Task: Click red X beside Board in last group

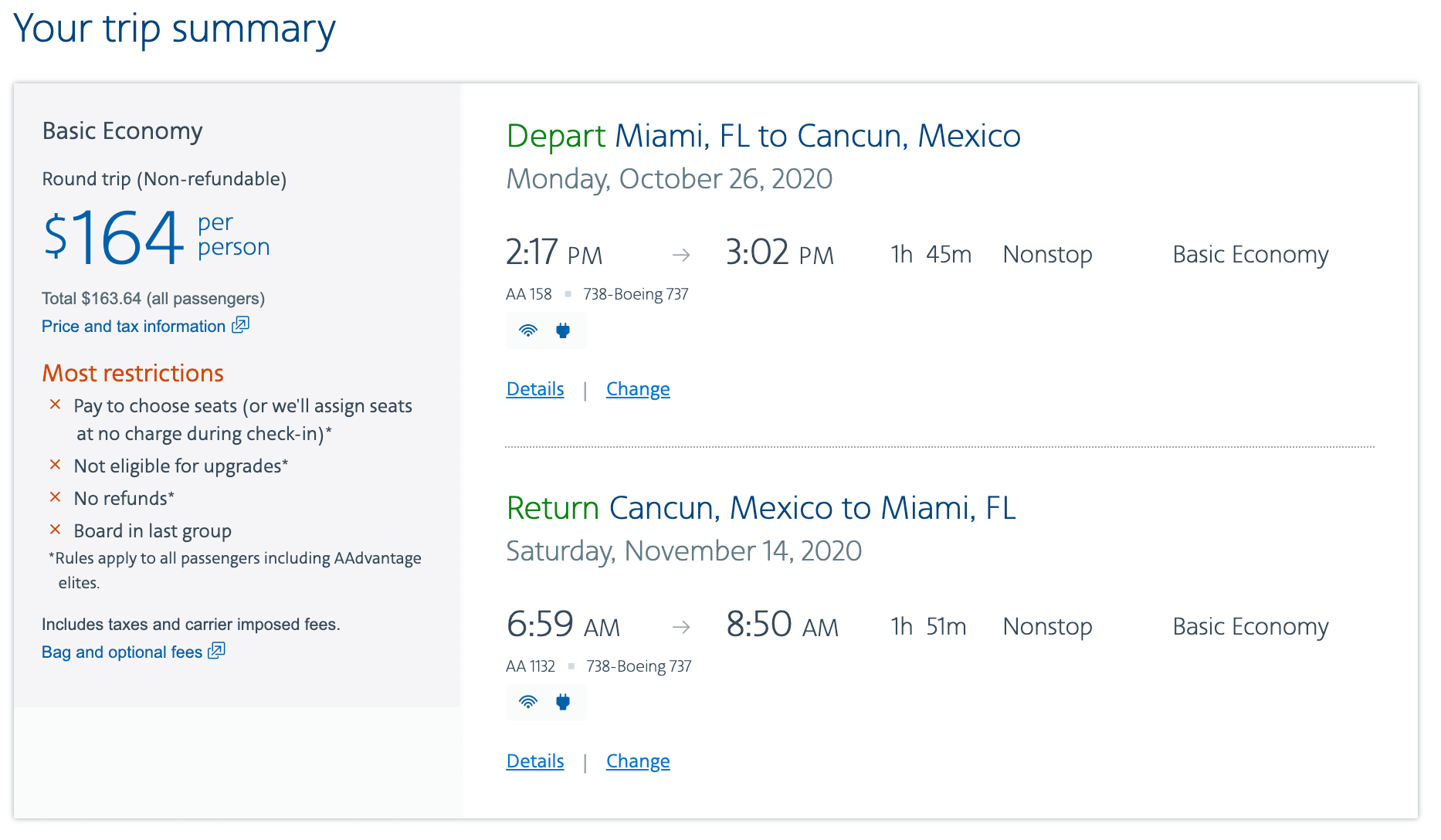Action: click(x=56, y=530)
